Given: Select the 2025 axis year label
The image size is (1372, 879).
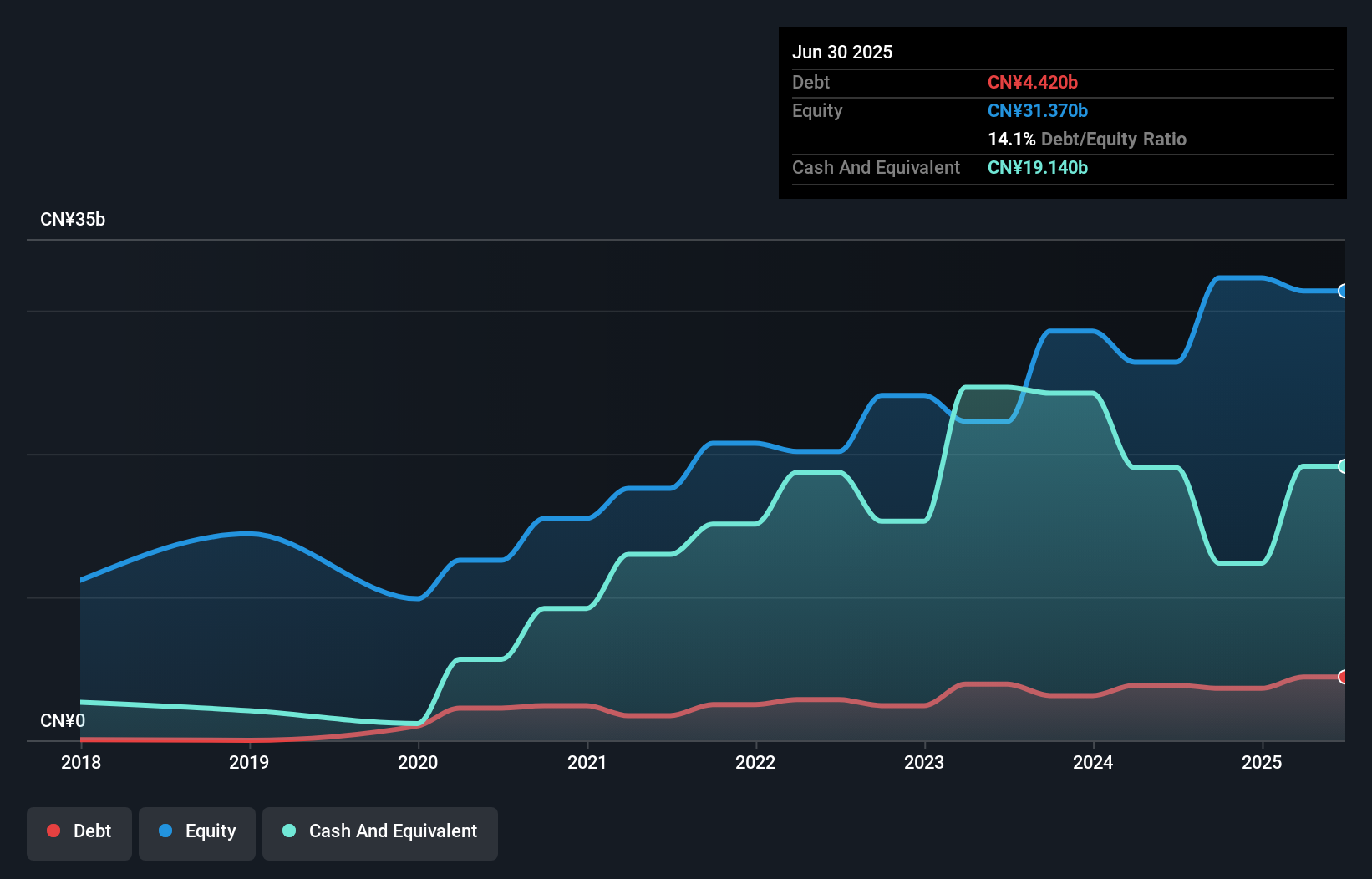Looking at the screenshot, I should (1263, 762).
